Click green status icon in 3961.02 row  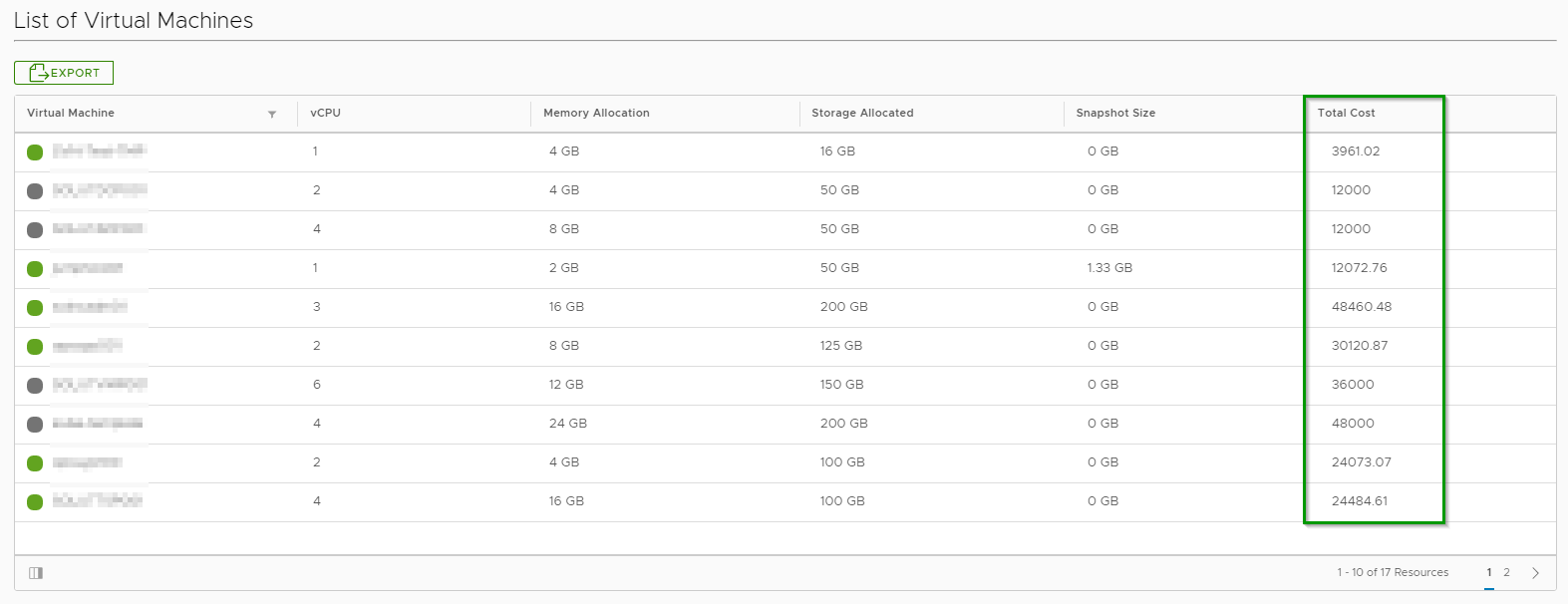(35, 152)
